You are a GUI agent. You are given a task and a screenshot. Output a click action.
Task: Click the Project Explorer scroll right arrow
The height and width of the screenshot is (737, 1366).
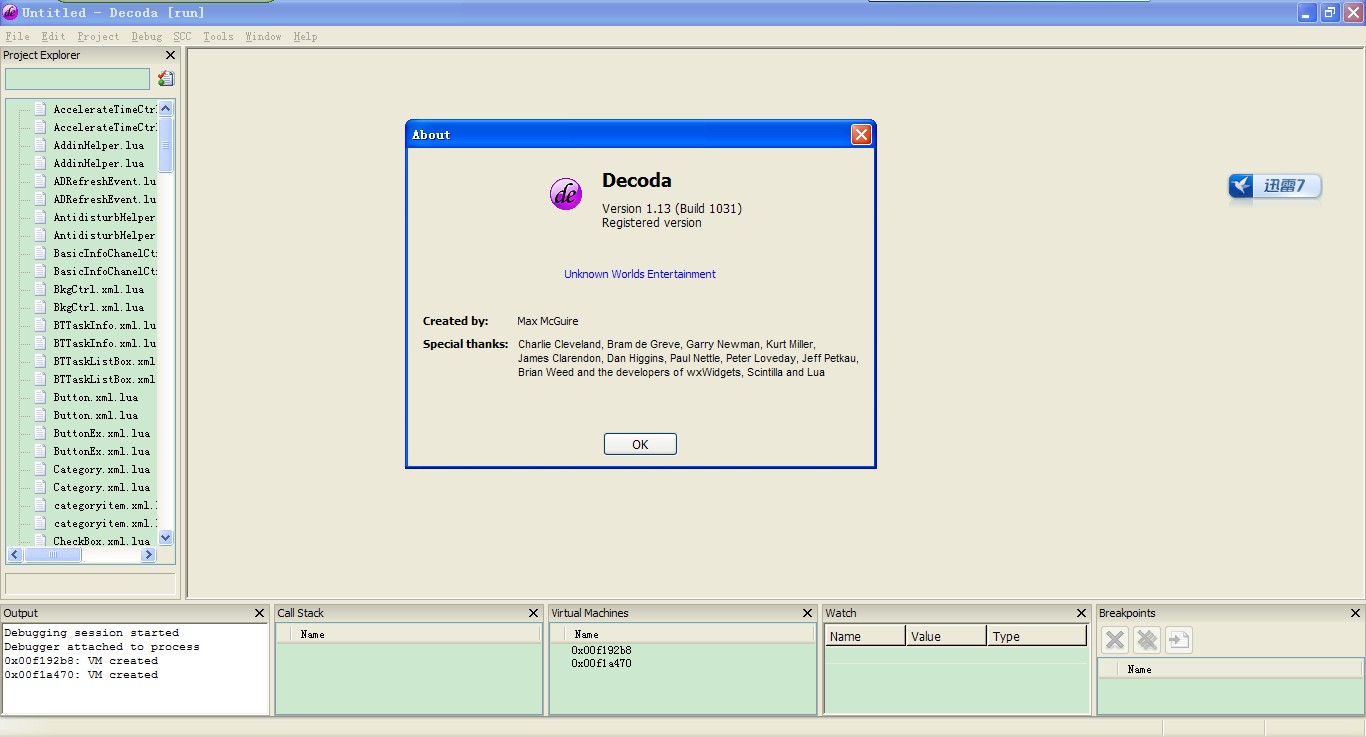point(149,554)
